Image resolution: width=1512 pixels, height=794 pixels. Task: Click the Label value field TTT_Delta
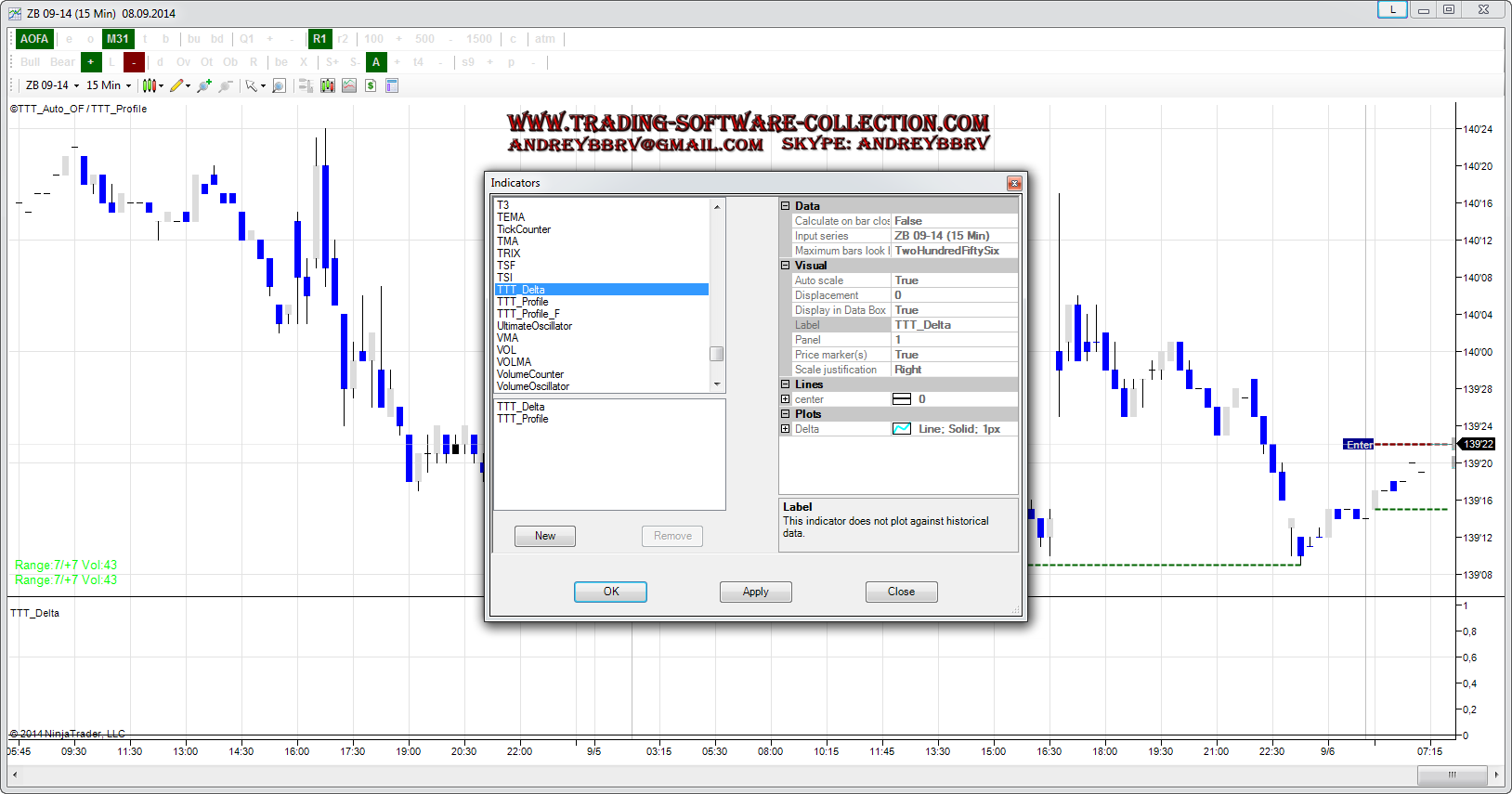pyautogui.click(x=954, y=325)
